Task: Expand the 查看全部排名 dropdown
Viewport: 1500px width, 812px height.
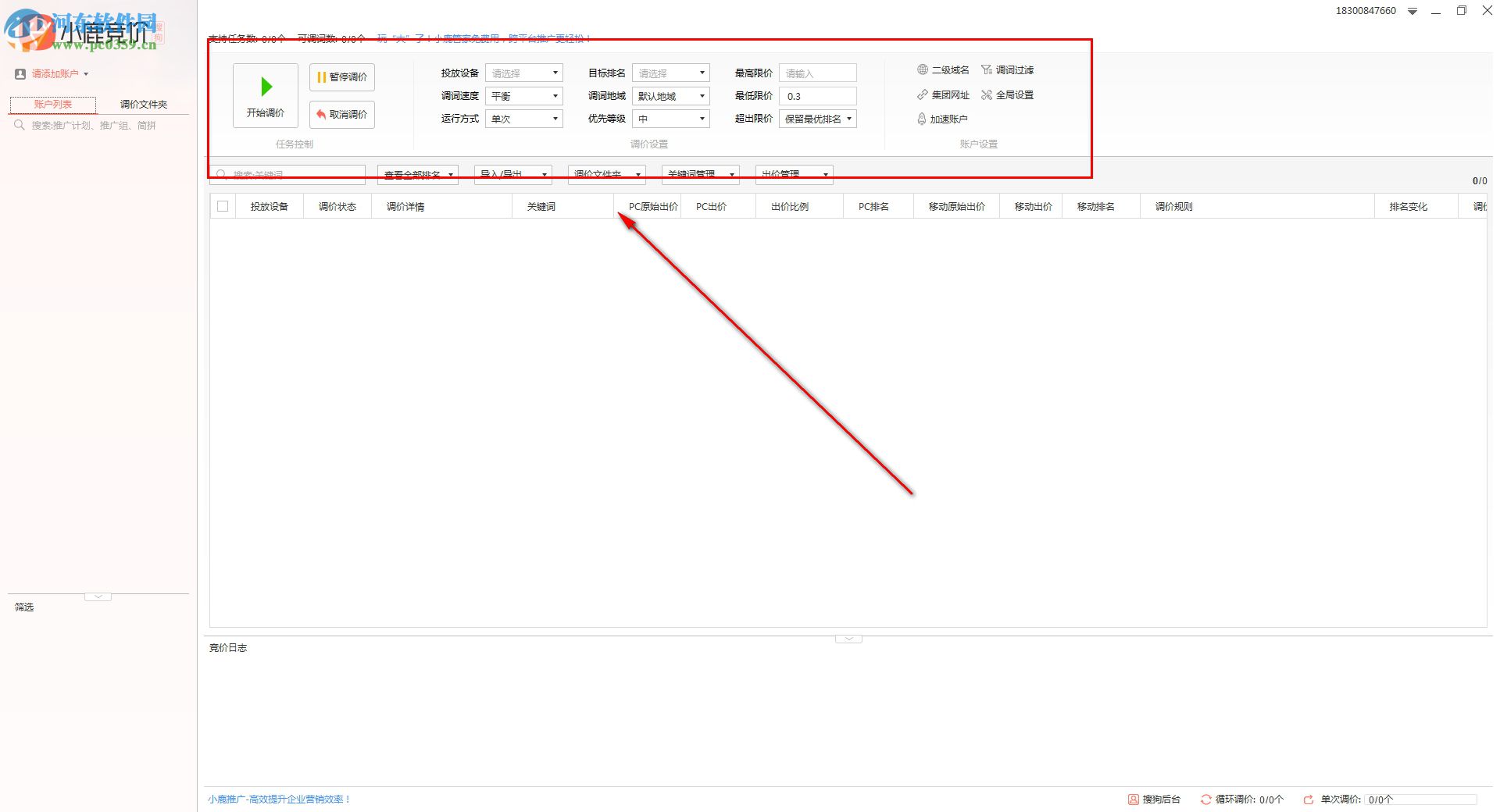Action: 418,174
